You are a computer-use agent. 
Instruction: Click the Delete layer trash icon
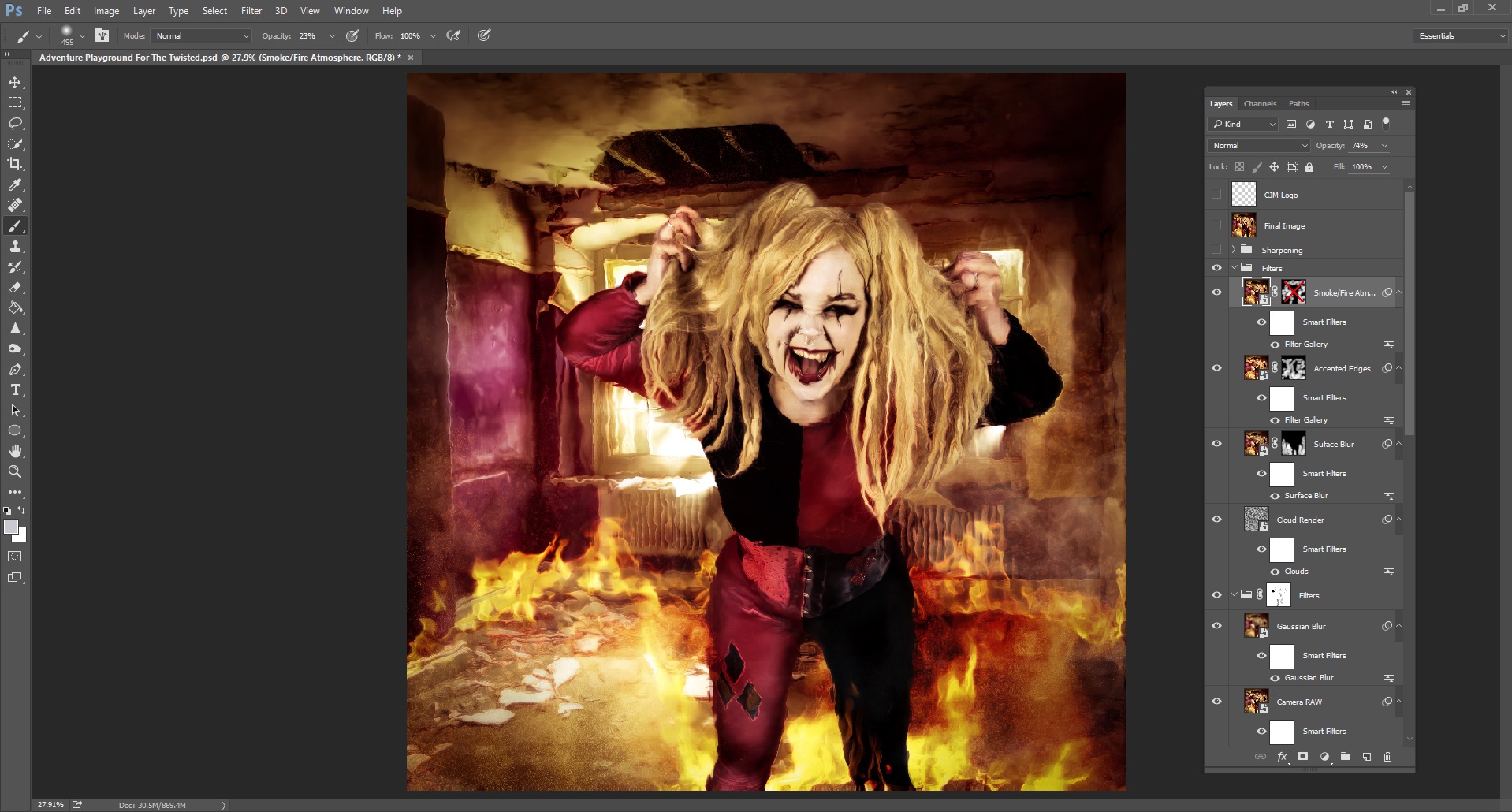coord(1387,757)
